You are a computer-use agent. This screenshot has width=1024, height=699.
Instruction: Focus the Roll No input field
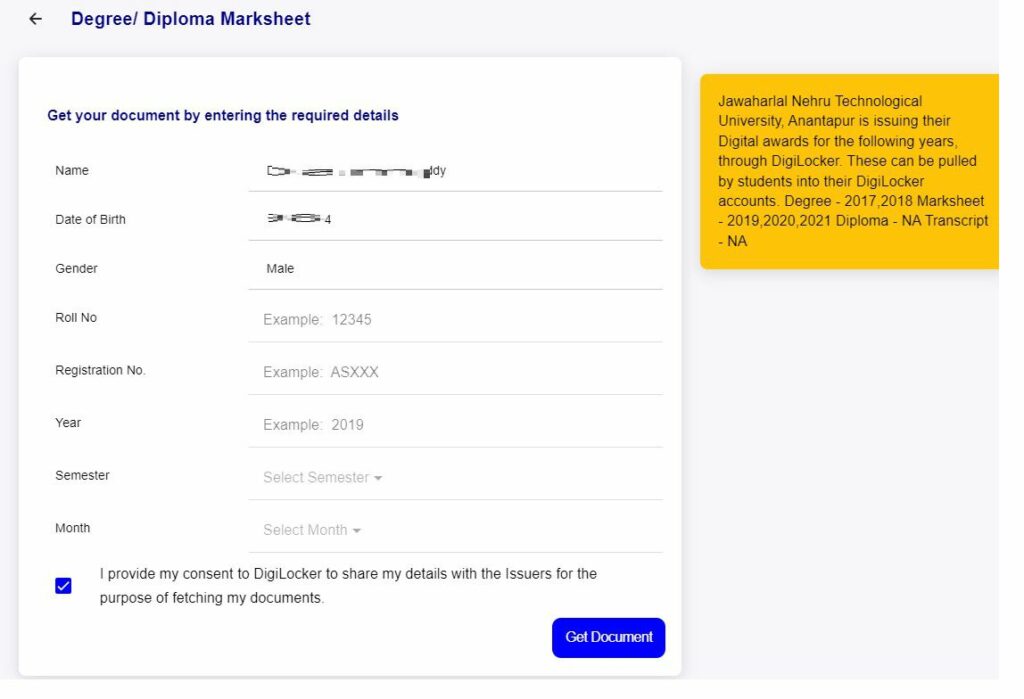pos(455,320)
